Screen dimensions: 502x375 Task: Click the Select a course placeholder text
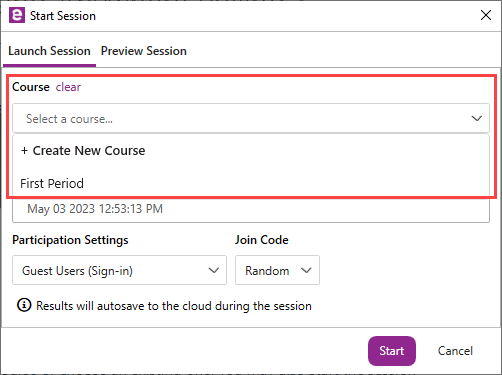click(69, 119)
